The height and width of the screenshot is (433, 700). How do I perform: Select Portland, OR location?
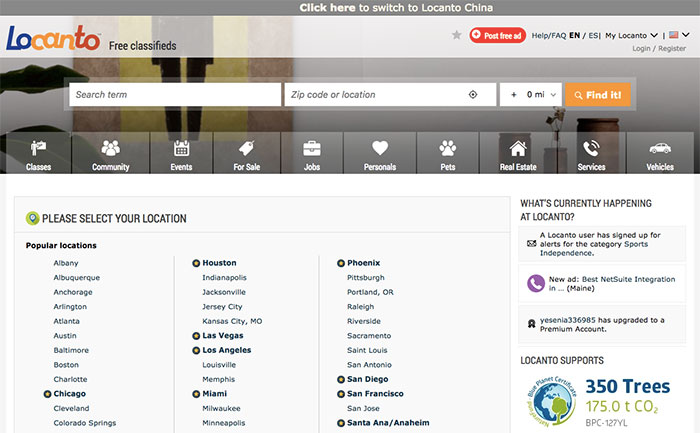tap(370, 292)
